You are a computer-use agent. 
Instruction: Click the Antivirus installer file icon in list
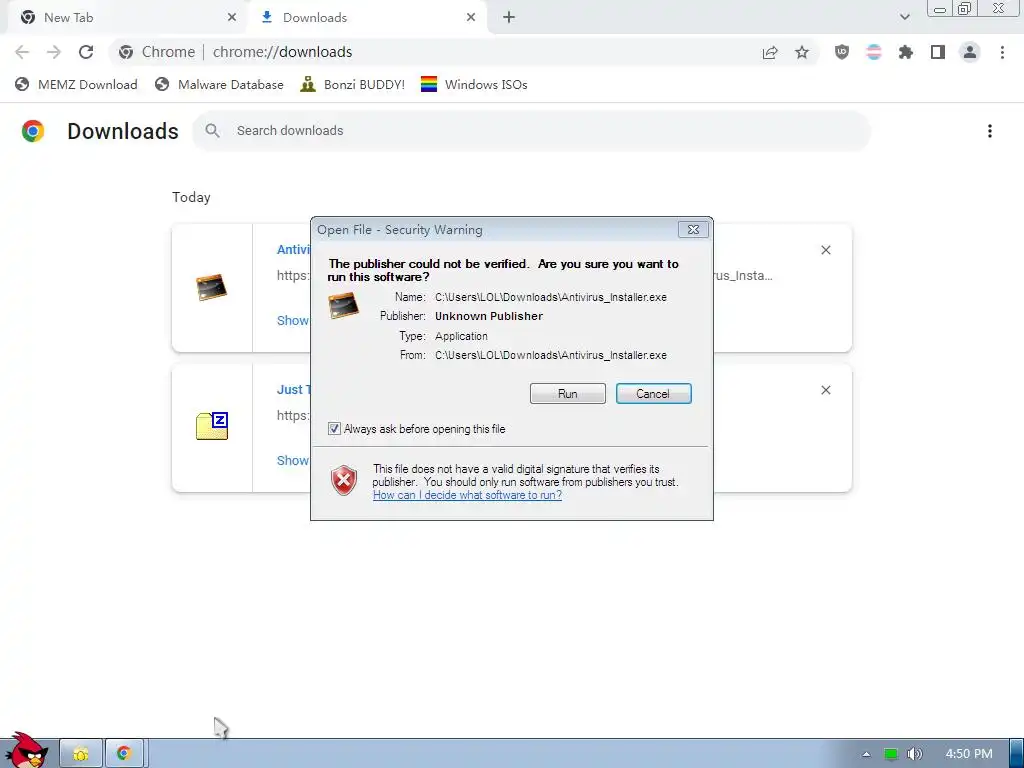coord(212,287)
